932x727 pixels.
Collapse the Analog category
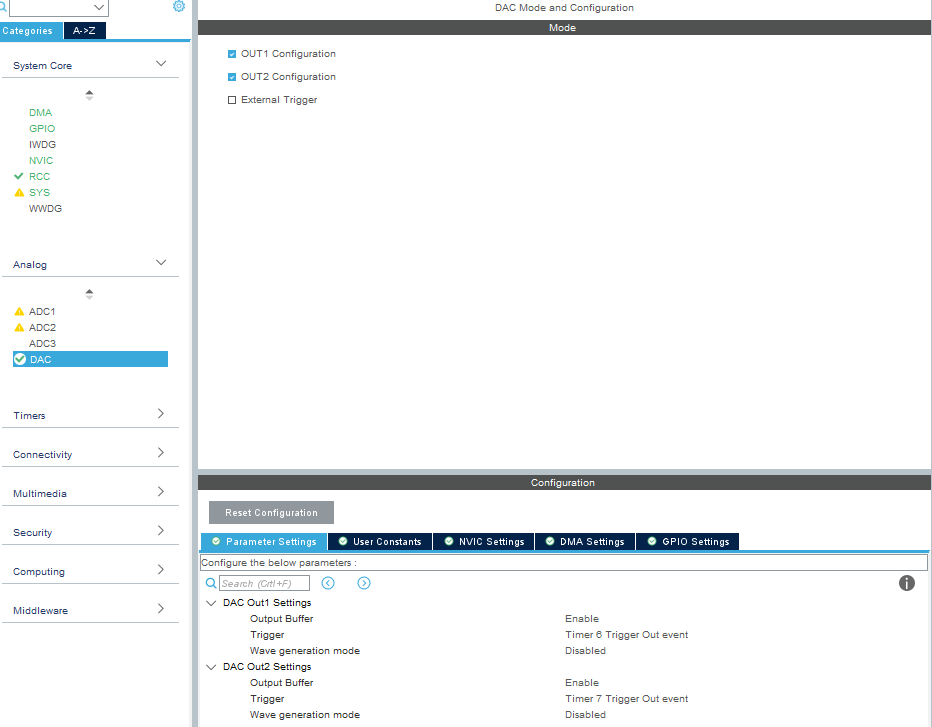tap(160, 263)
